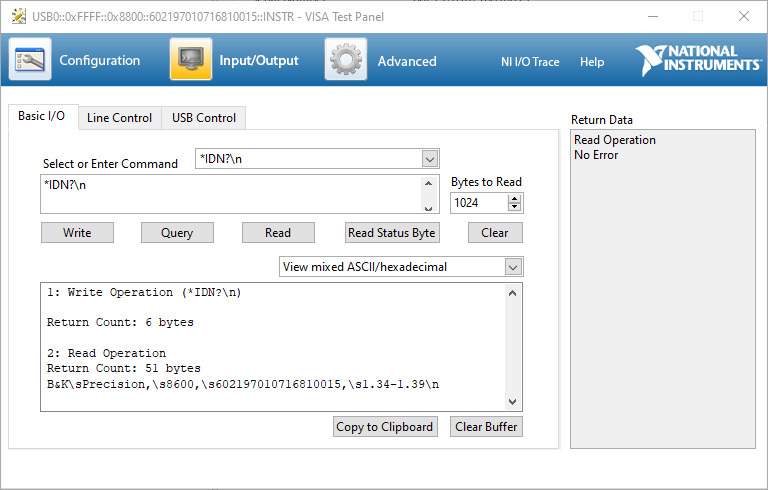Viewport: 768px width, 490px height.
Task: Click the National Instruments logo
Action: click(698, 60)
